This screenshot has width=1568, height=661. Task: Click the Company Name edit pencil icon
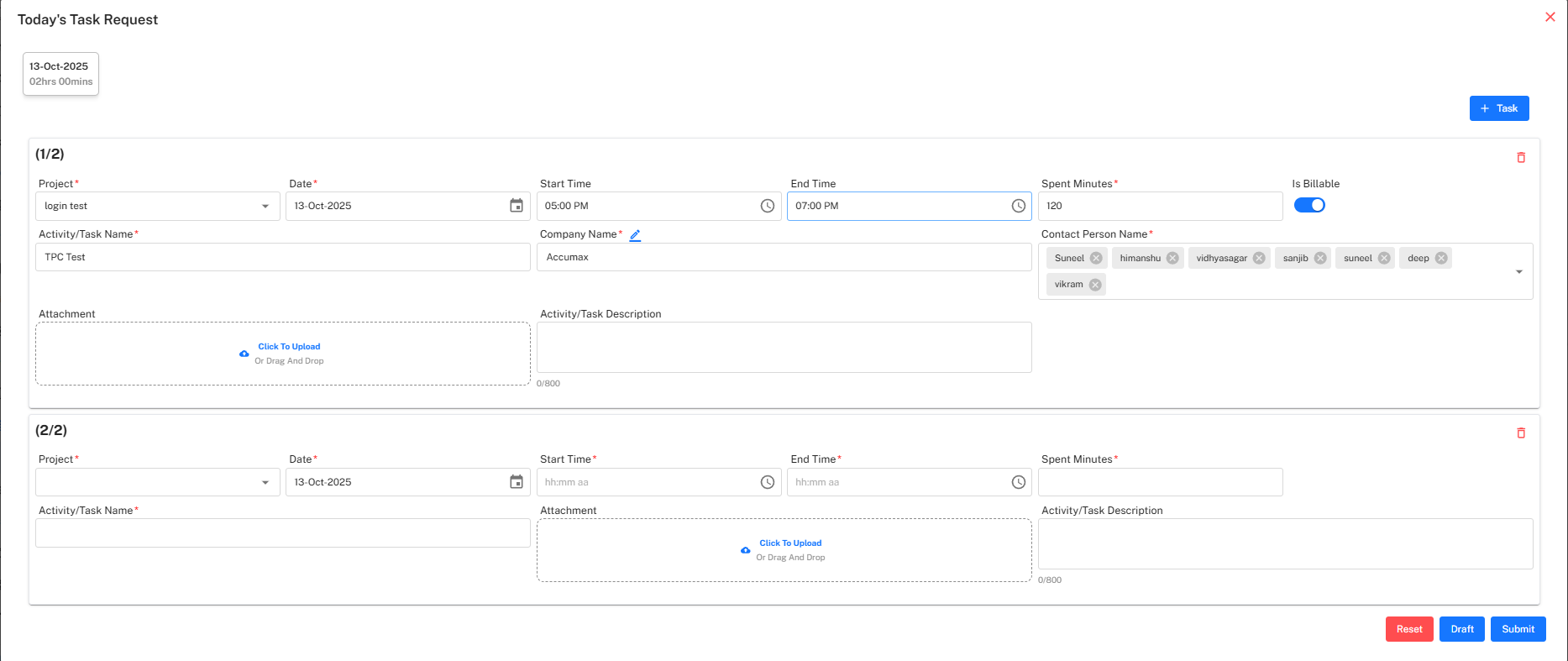pyautogui.click(x=635, y=235)
